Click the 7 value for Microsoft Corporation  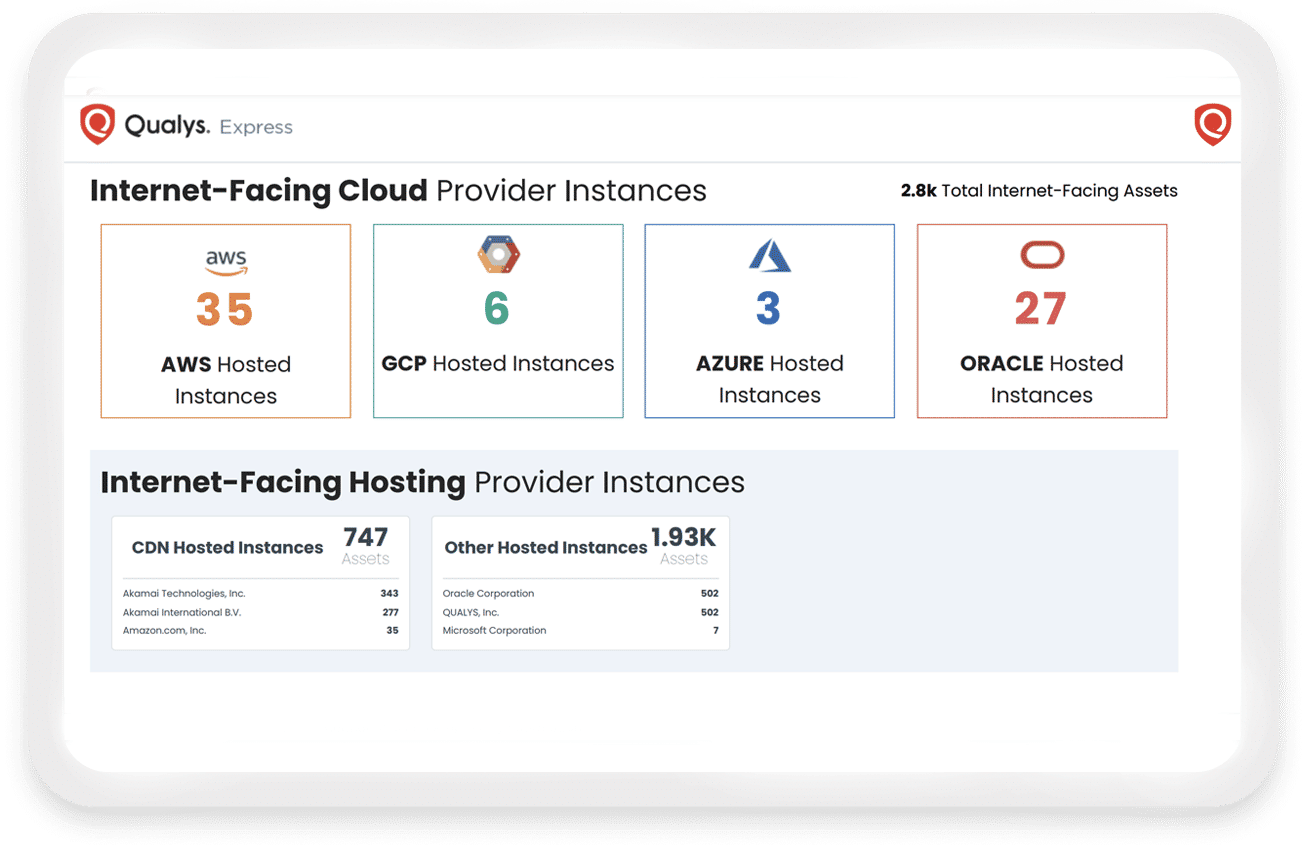(x=716, y=631)
